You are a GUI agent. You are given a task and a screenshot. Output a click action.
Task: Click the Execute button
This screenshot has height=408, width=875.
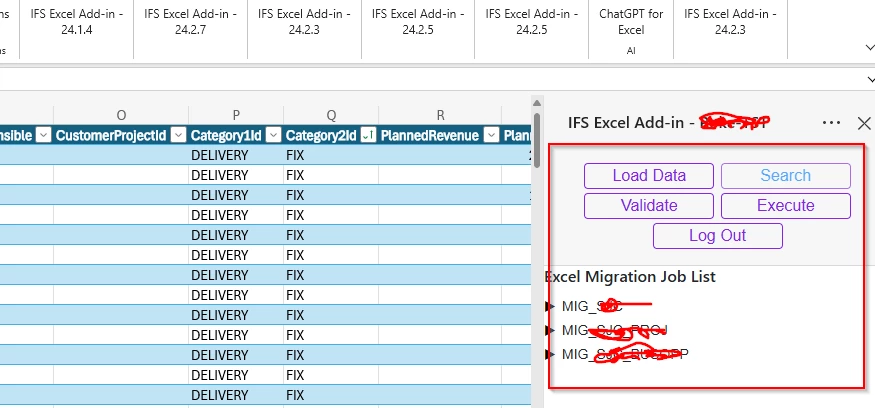[x=786, y=206]
